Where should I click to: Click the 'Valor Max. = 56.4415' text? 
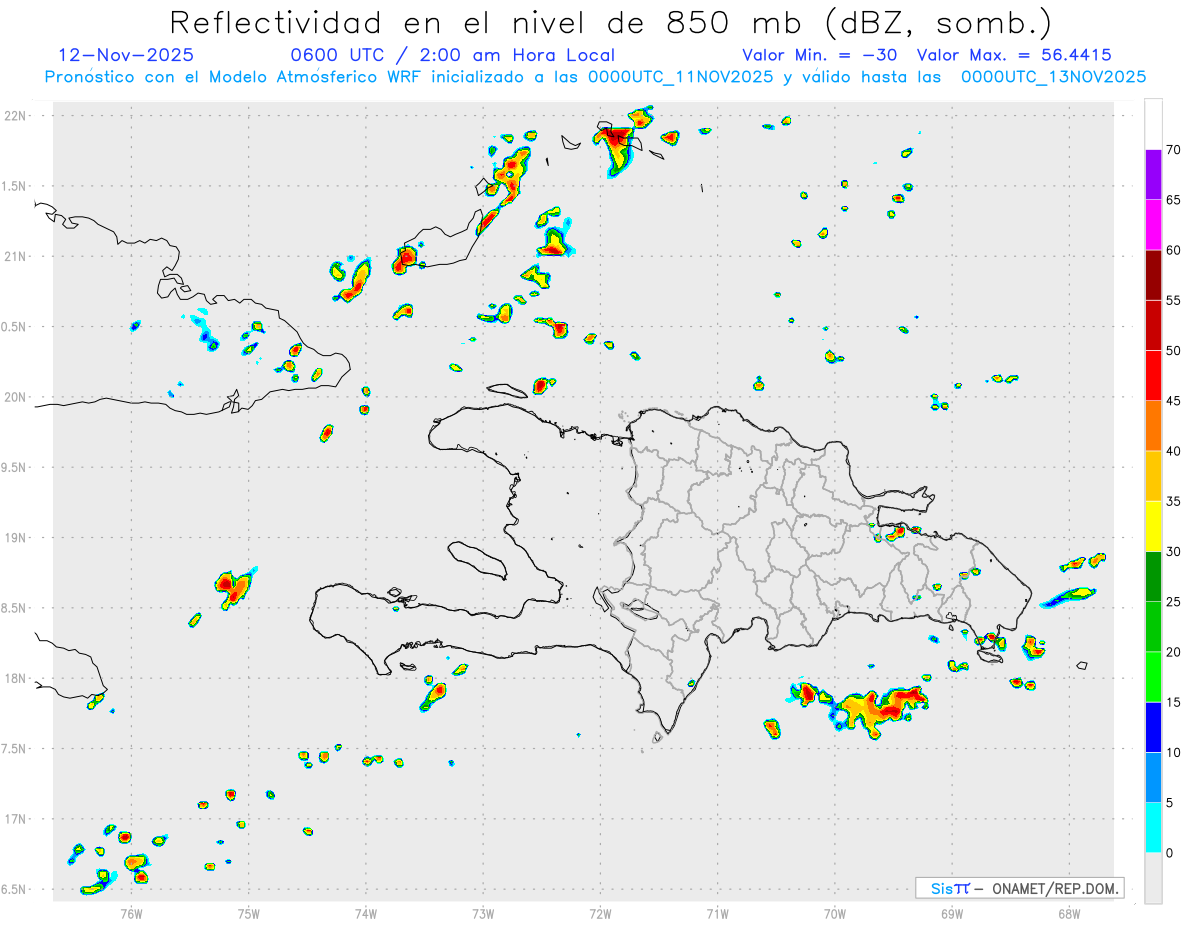pyautogui.click(x=1014, y=55)
